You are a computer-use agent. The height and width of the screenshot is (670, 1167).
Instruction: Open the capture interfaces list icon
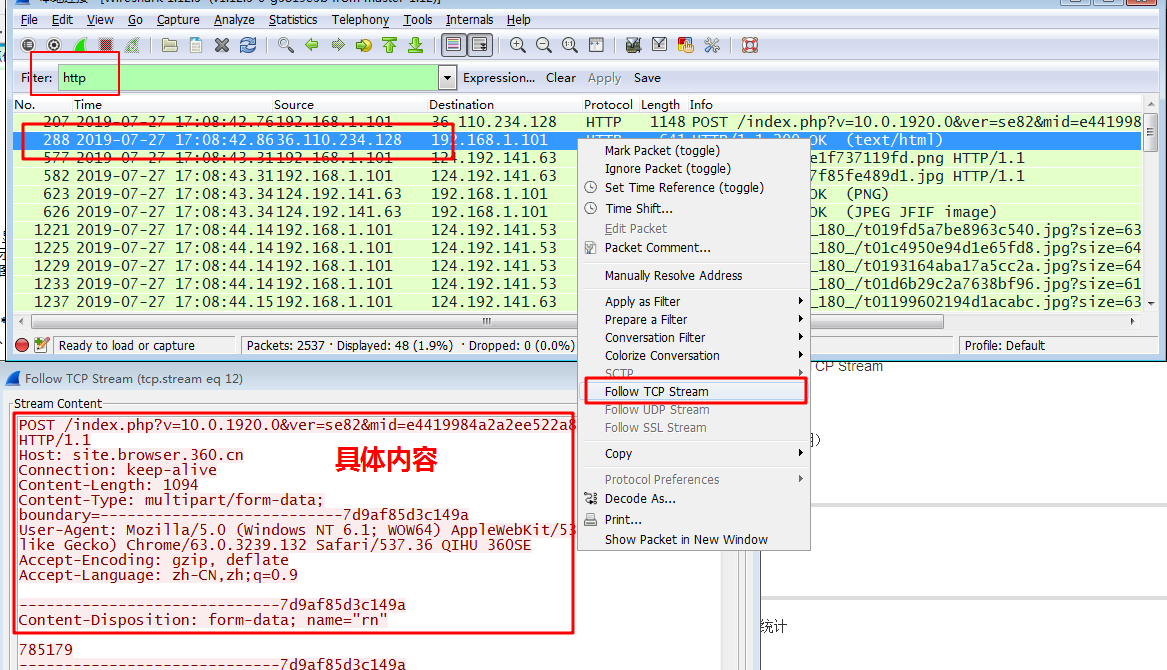[x=28, y=45]
